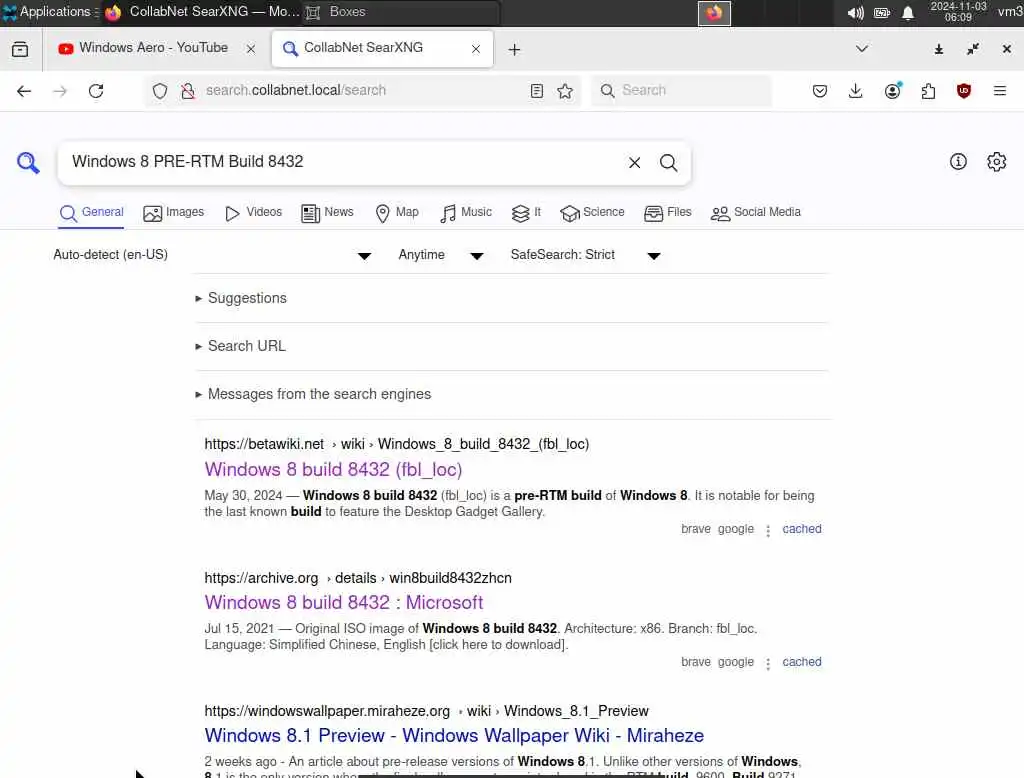Open uBlock Origin extension icon
Image resolution: width=1024 pixels, height=778 pixels.
[x=963, y=91]
